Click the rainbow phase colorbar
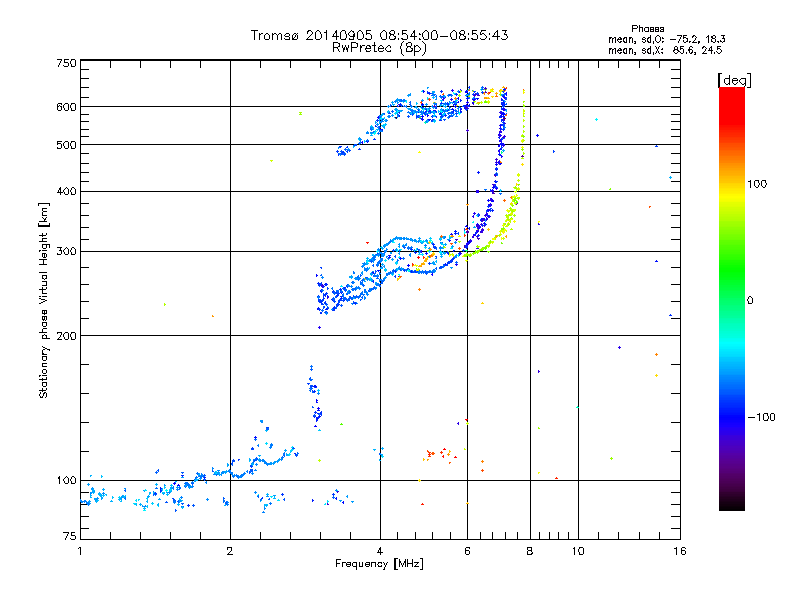800x600 pixels. 732,299
